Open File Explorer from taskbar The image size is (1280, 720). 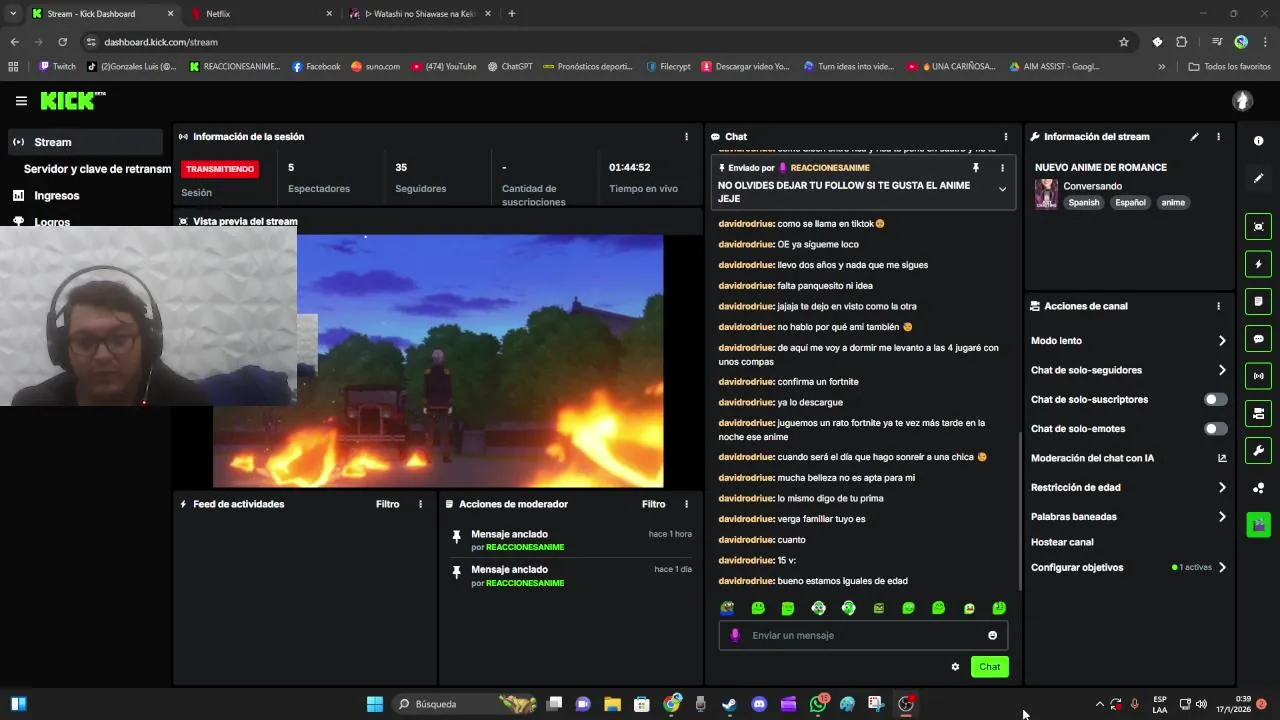coord(612,704)
